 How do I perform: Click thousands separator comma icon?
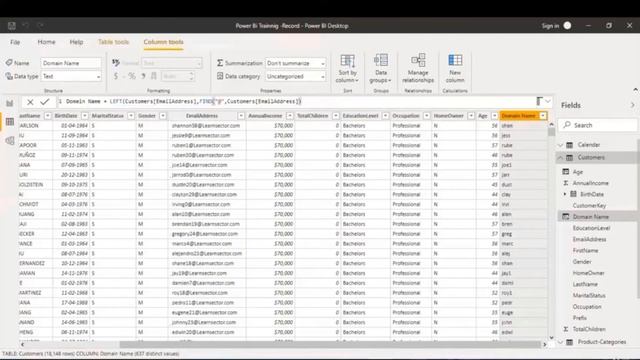tap(143, 76)
